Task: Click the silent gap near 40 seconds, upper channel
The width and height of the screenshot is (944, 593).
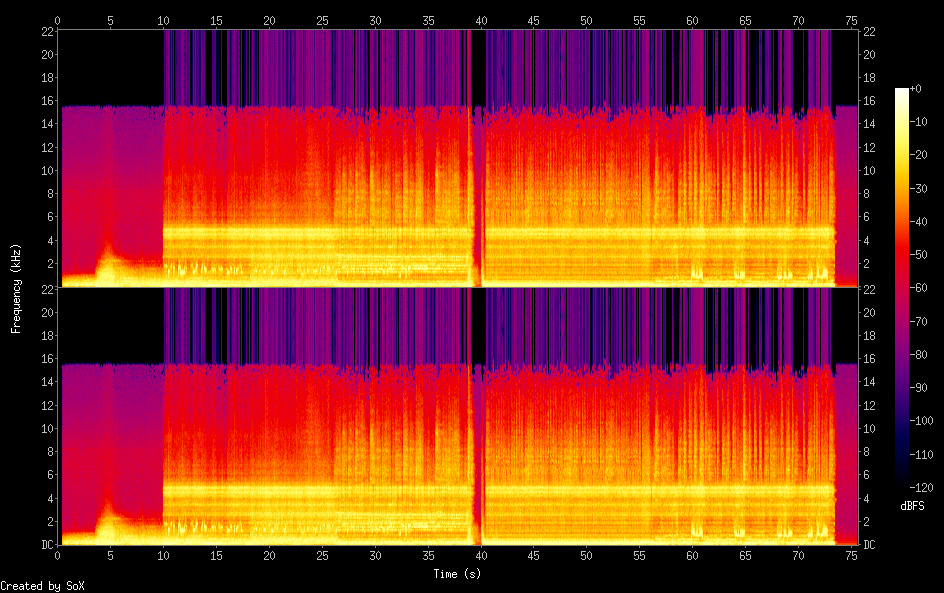Action: click(477, 200)
